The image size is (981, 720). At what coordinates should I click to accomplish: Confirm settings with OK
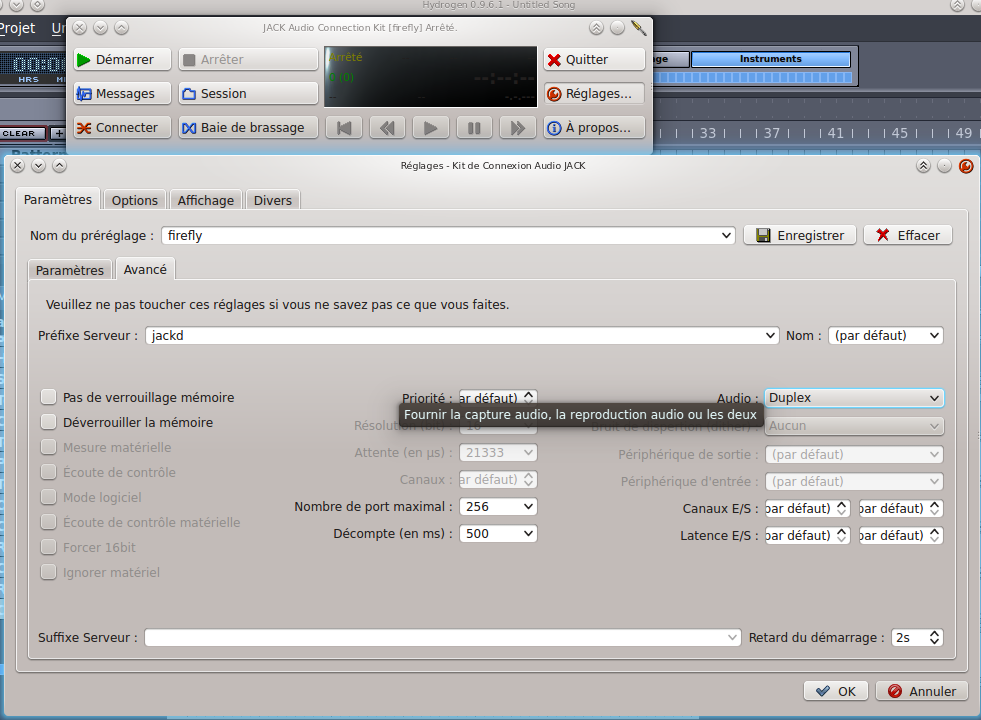point(836,691)
